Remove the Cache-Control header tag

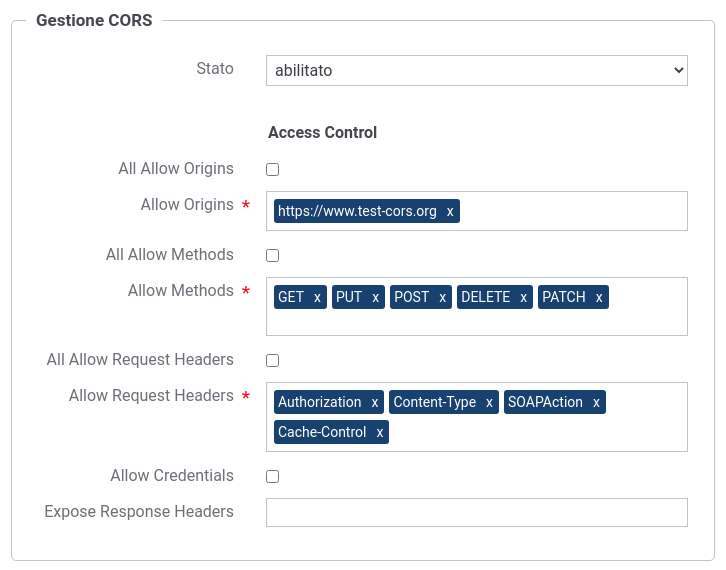coord(380,432)
